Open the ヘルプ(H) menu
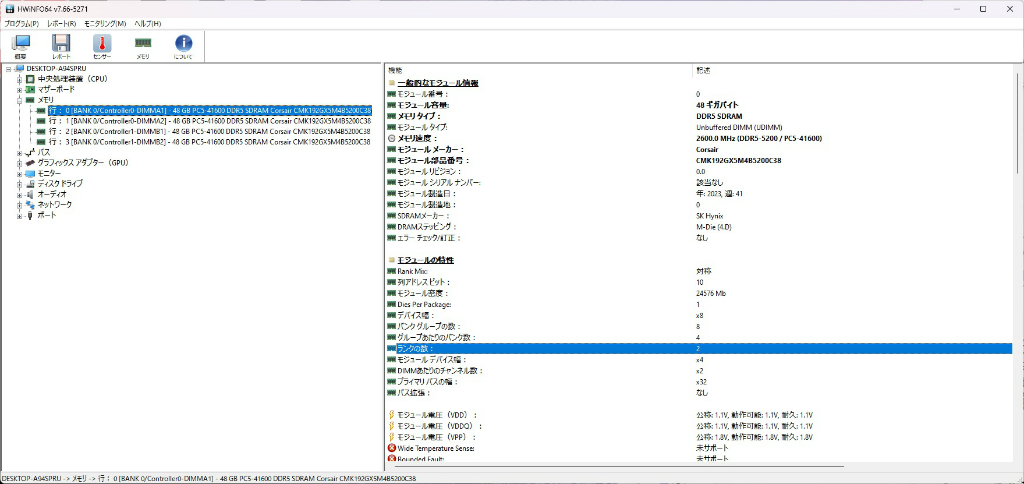Viewport: 1024px width, 484px height. coord(148,24)
